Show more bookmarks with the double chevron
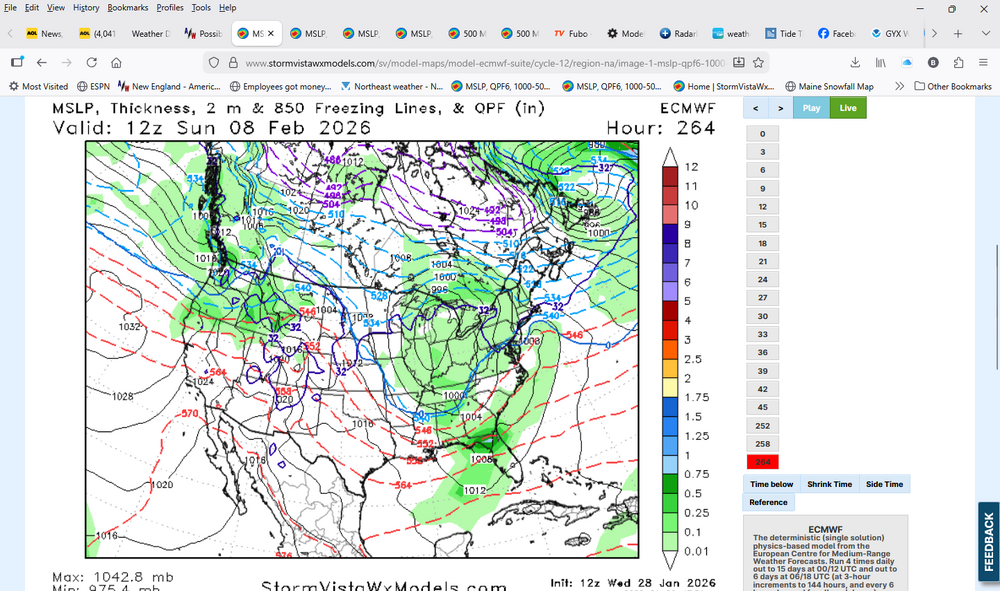The height and width of the screenshot is (591, 1000). tap(899, 87)
